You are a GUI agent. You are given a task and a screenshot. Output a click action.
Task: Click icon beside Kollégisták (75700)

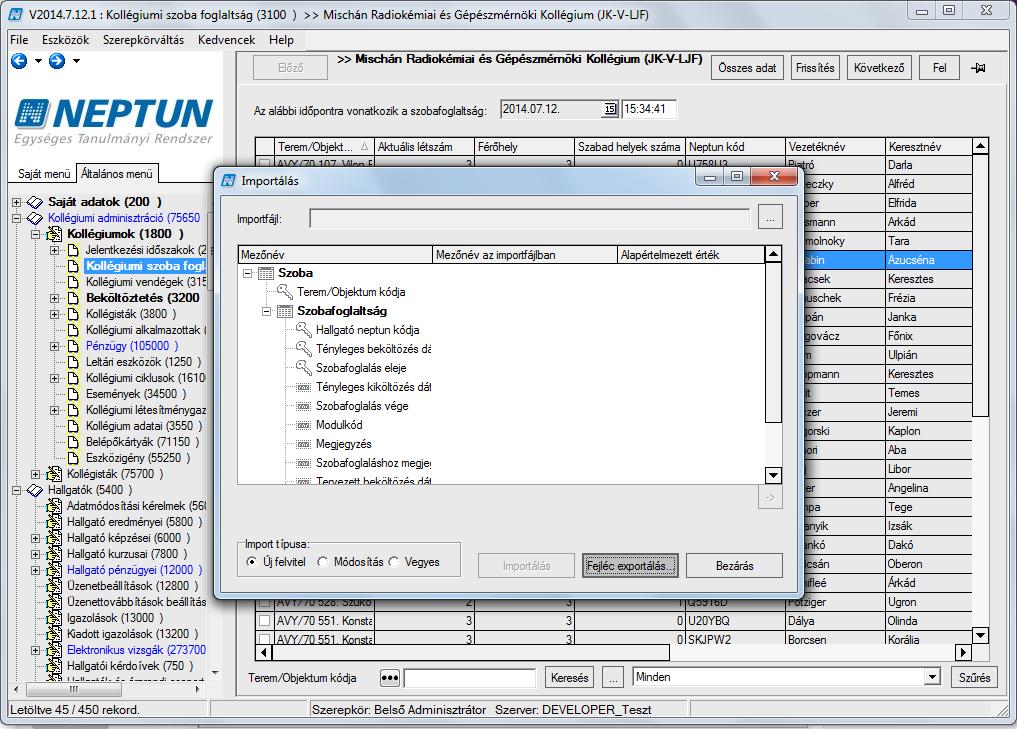tap(54, 474)
